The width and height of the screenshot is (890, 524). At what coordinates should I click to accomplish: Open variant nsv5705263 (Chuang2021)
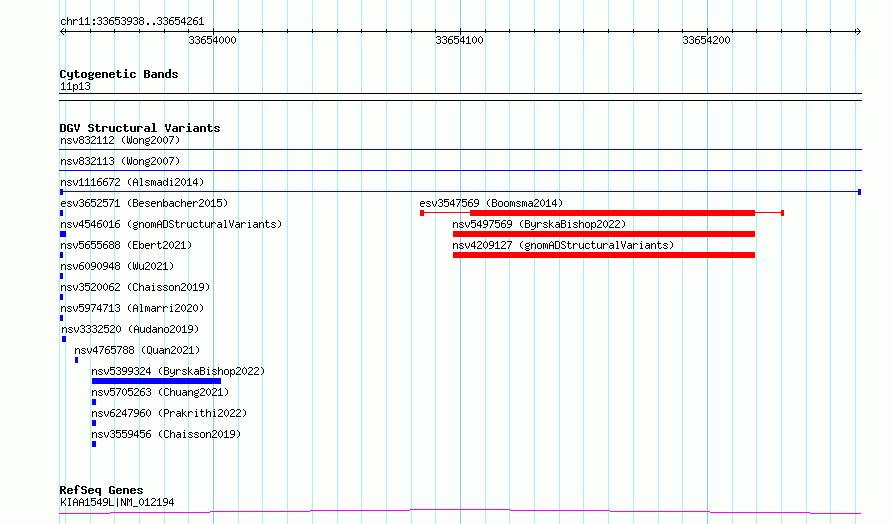(x=160, y=392)
